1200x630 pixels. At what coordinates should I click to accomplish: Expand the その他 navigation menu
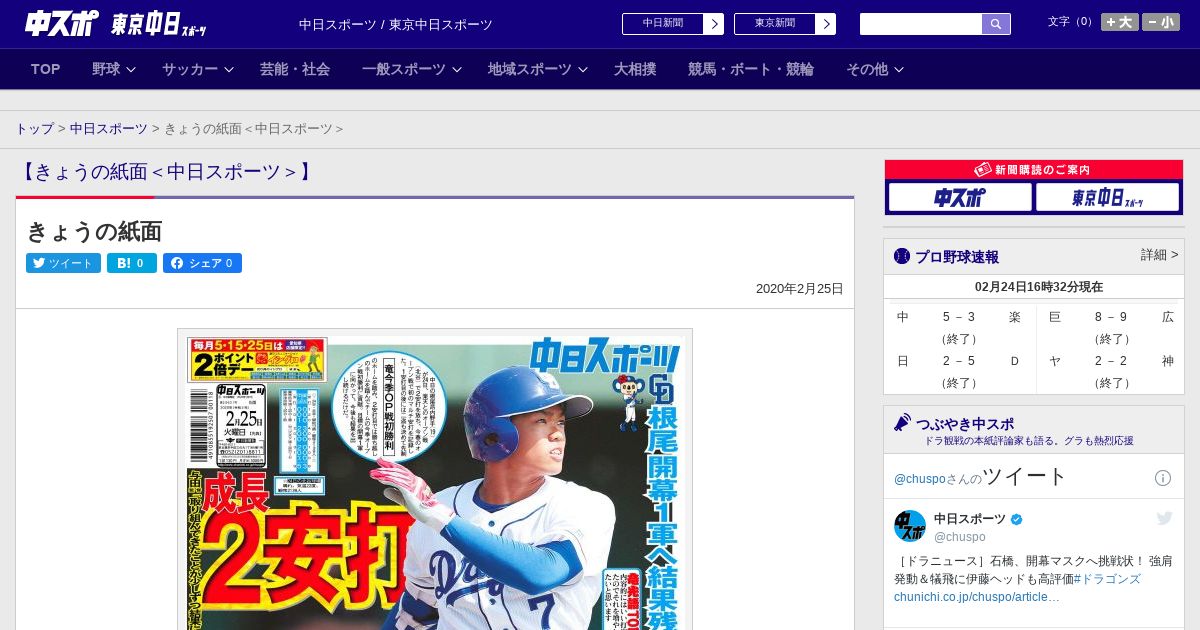pyautogui.click(x=875, y=69)
